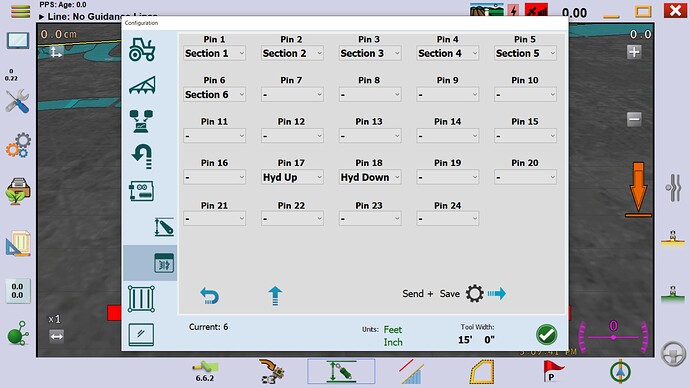This screenshot has width=690, height=388.
Task: Click the hamburger menu at top left
Action: pyautogui.click(x=20, y=11)
